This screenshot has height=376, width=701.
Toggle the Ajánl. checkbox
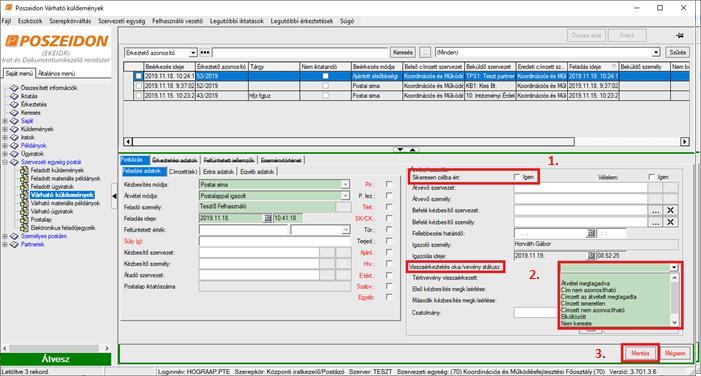pos(389,252)
